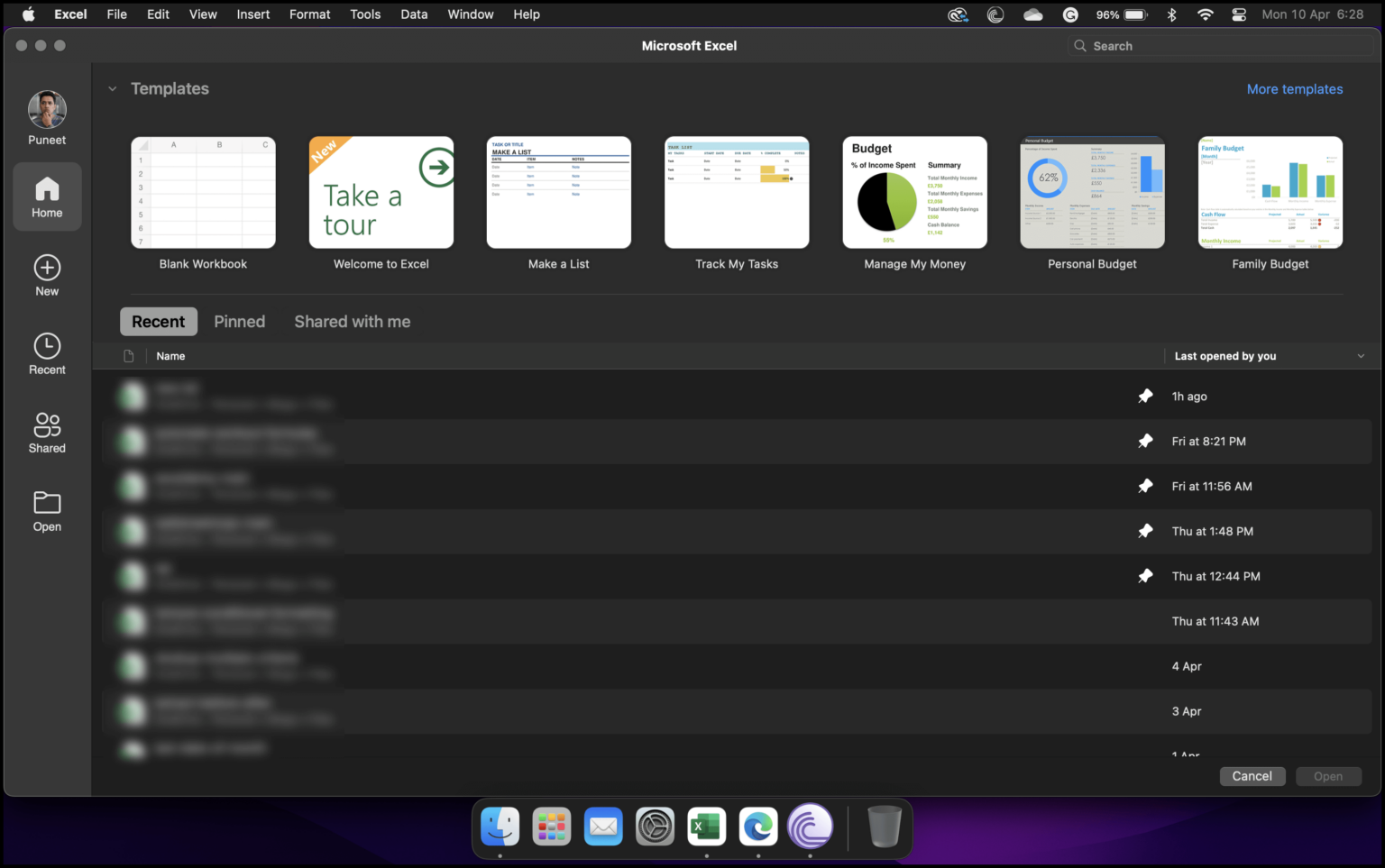Open the Insert menu in menu bar
The height and width of the screenshot is (868, 1385).
(252, 14)
